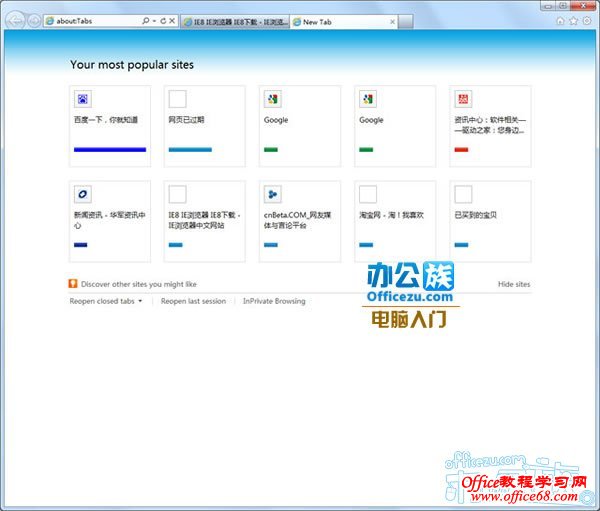600x511 pixels.
Task: Click the cnBeta.COM tile favicon
Action: [273, 194]
